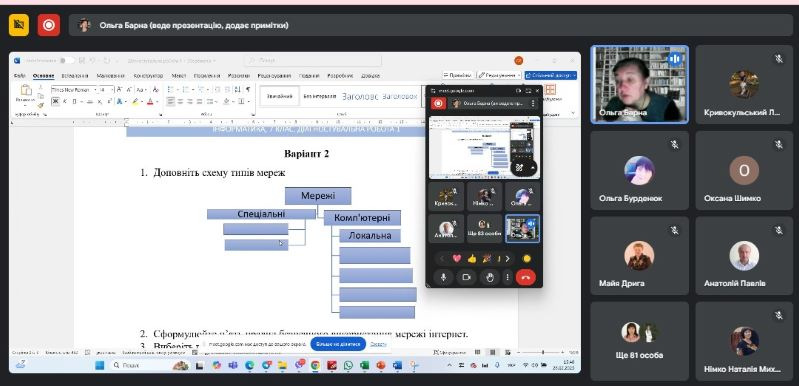The width and height of the screenshot is (799, 386).
Task: Show next reactions with right chevron
Action: pyautogui.click(x=508, y=259)
